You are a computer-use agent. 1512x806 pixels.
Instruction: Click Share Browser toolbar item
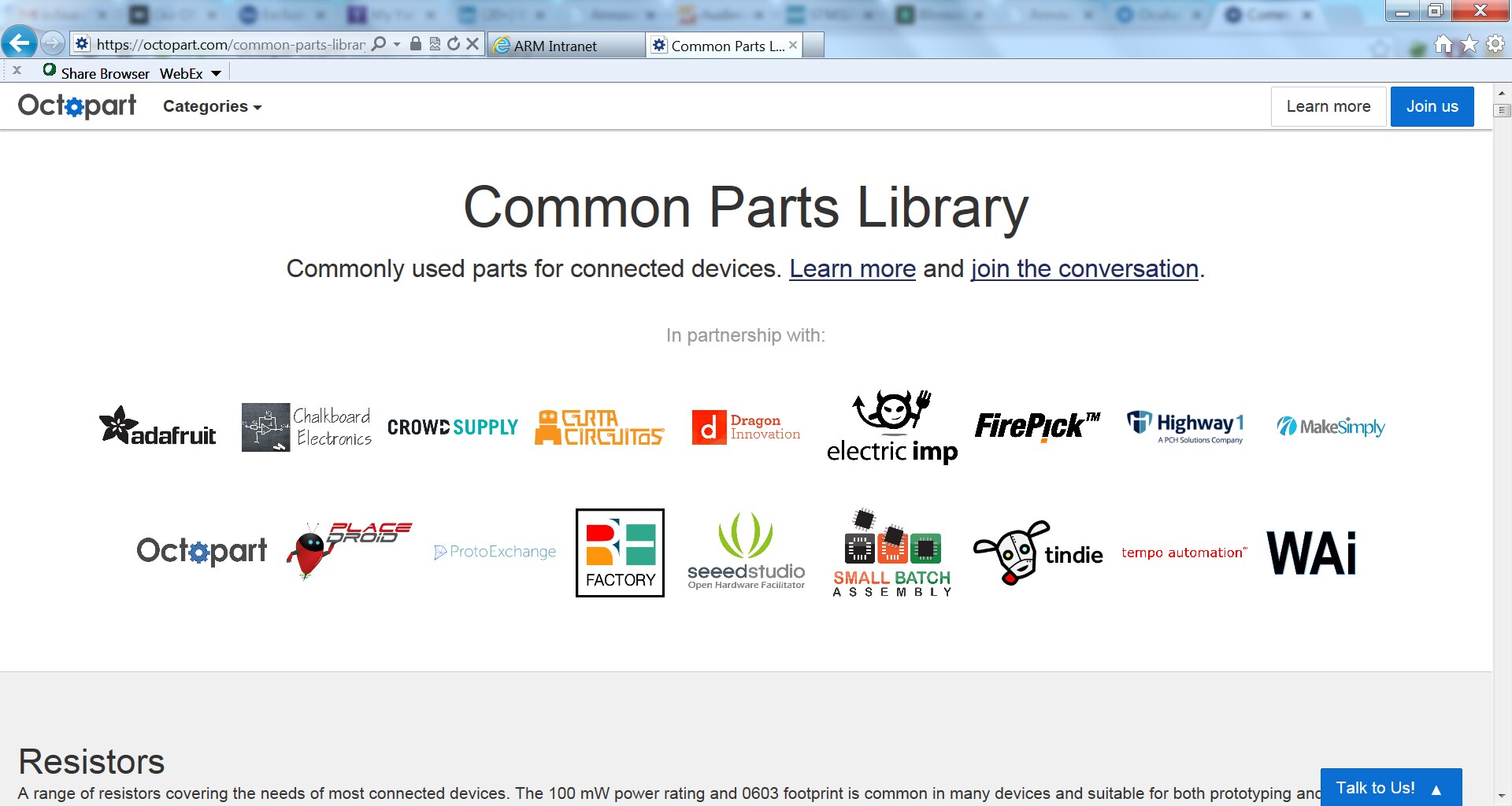click(x=96, y=73)
